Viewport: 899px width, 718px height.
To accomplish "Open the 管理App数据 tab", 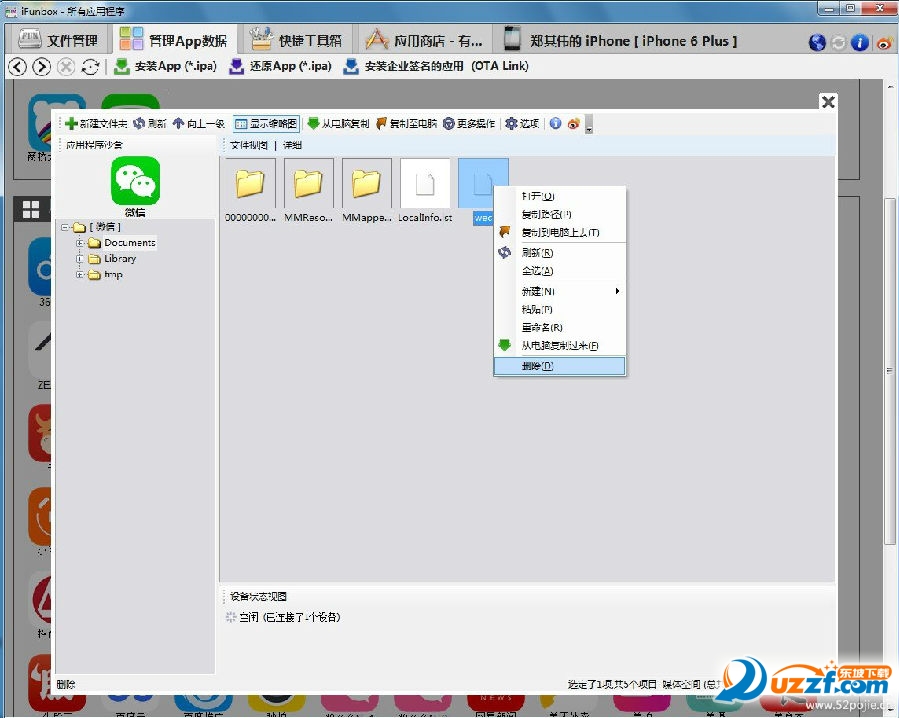I will [174, 40].
